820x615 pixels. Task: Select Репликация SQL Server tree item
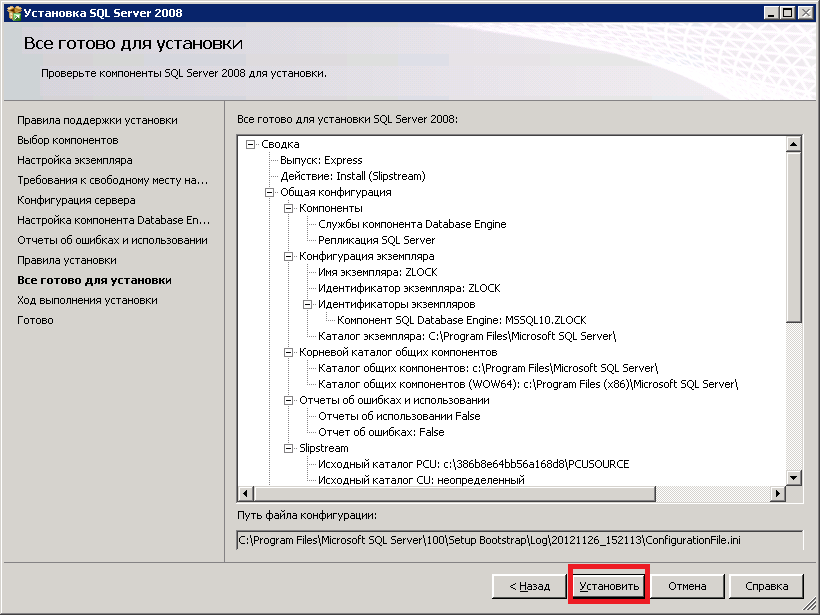tap(376, 240)
